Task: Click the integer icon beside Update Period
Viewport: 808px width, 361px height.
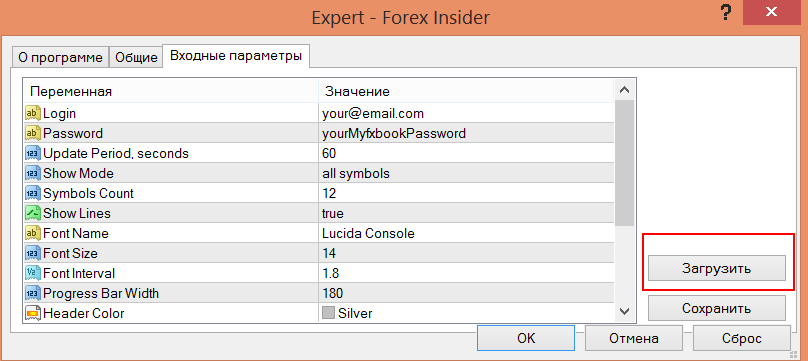Action: tap(33, 153)
